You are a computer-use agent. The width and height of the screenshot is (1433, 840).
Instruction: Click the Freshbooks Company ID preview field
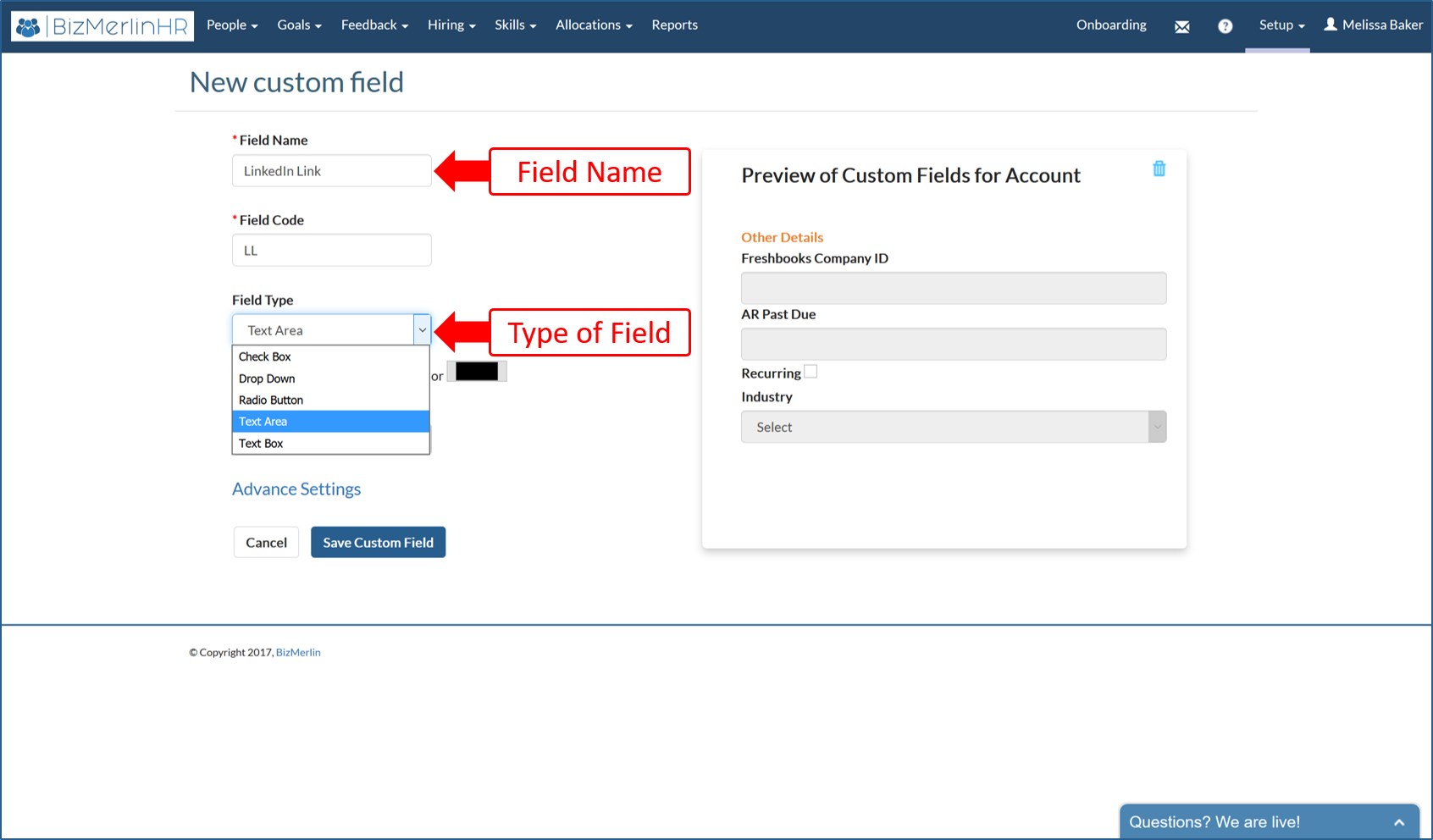tap(954, 288)
